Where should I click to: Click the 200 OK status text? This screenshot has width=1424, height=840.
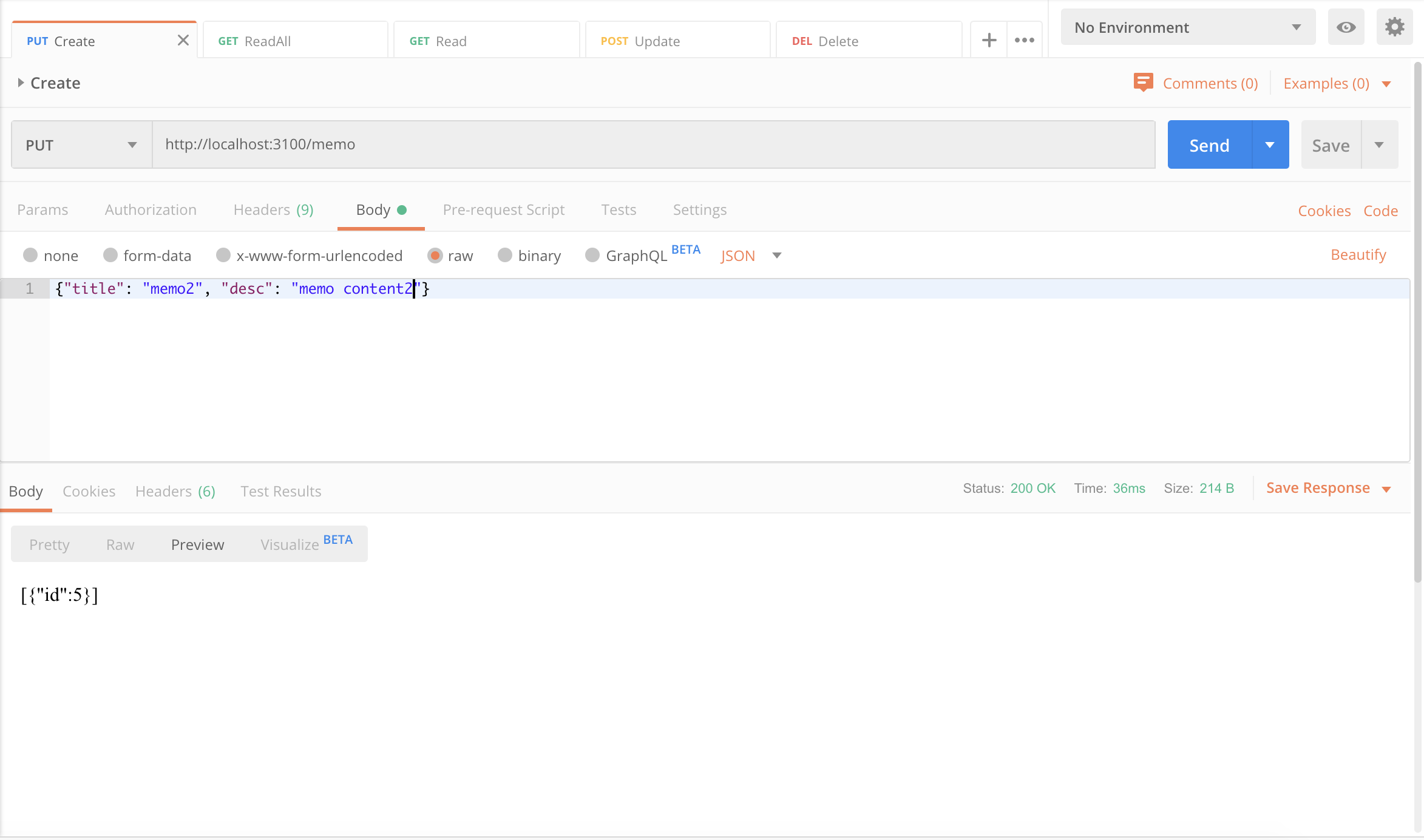1032,489
